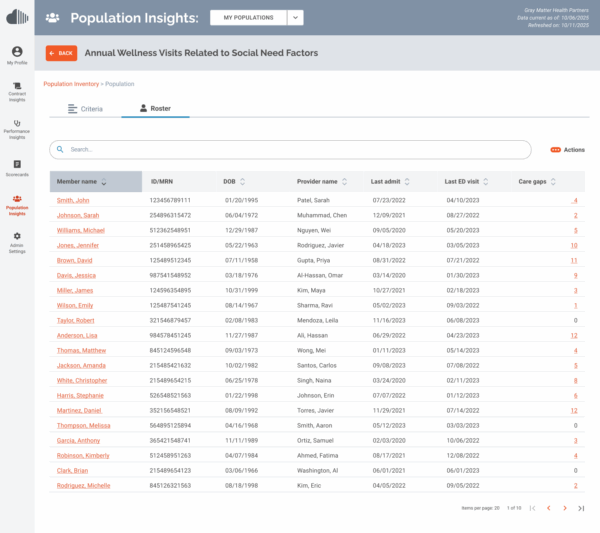Open member Harris, Stephanie
This screenshot has height=533, width=600.
coord(80,395)
